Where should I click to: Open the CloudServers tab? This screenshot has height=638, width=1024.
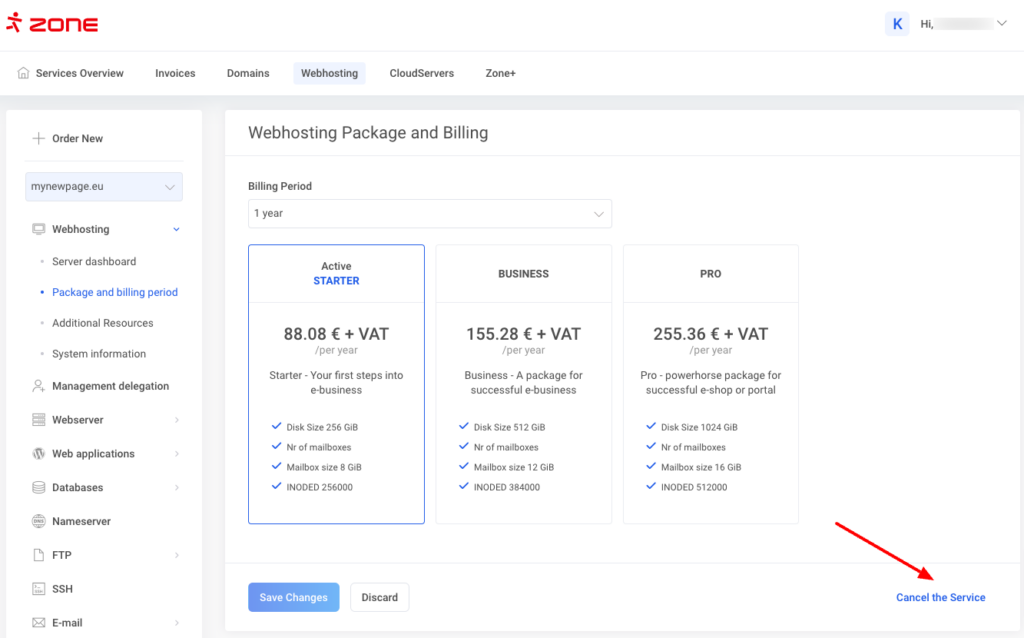(421, 73)
